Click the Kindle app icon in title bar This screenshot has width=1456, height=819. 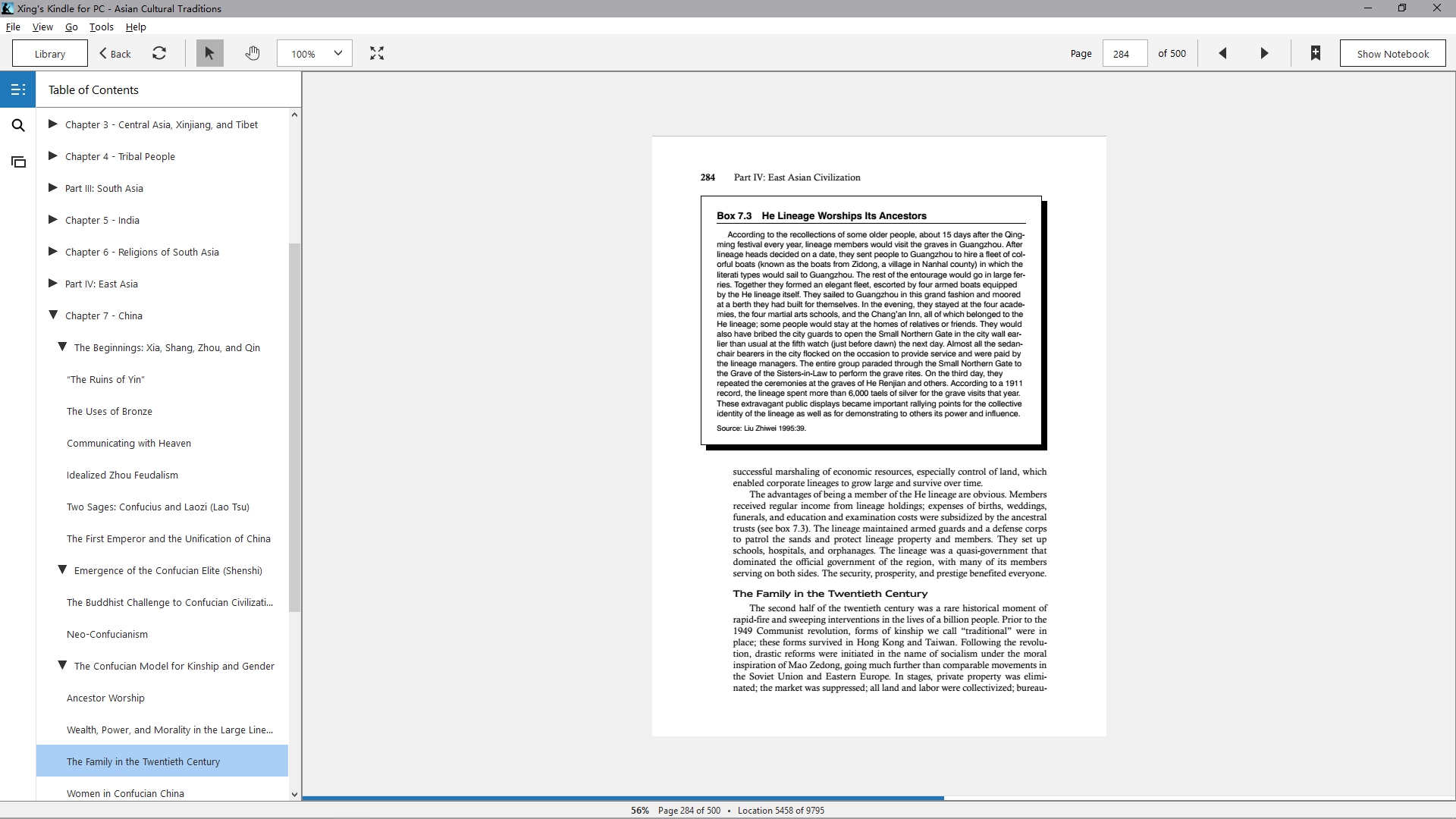pos(8,8)
